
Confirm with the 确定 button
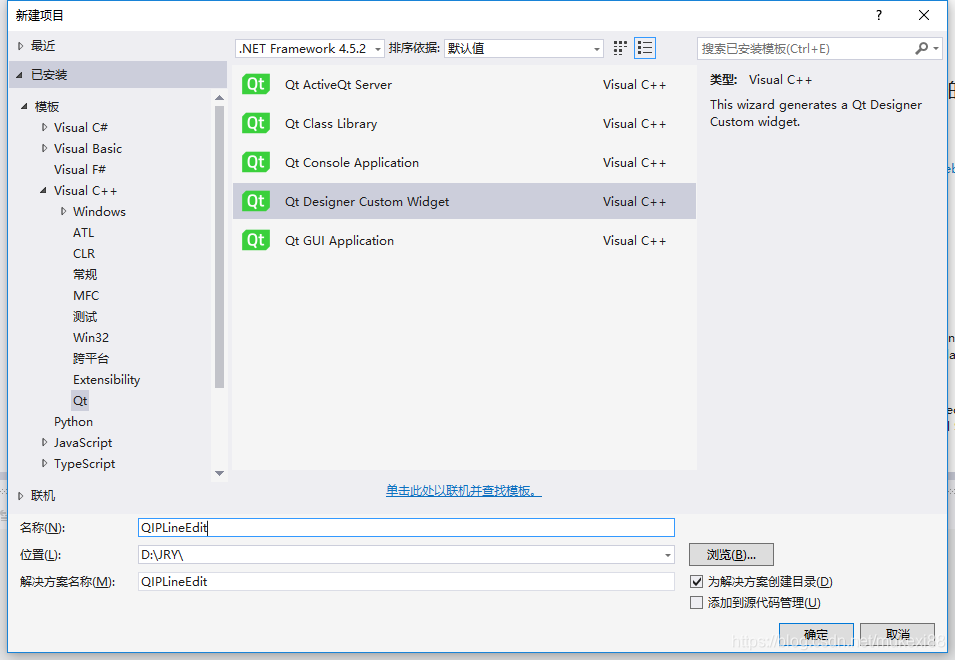(816, 634)
